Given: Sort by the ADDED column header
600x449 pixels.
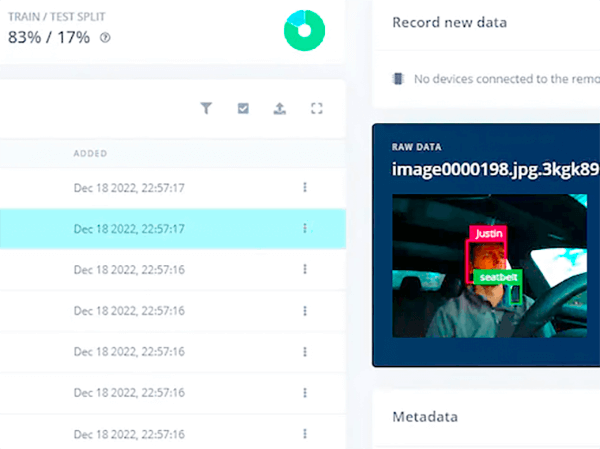Looking at the screenshot, I should 90,154.
